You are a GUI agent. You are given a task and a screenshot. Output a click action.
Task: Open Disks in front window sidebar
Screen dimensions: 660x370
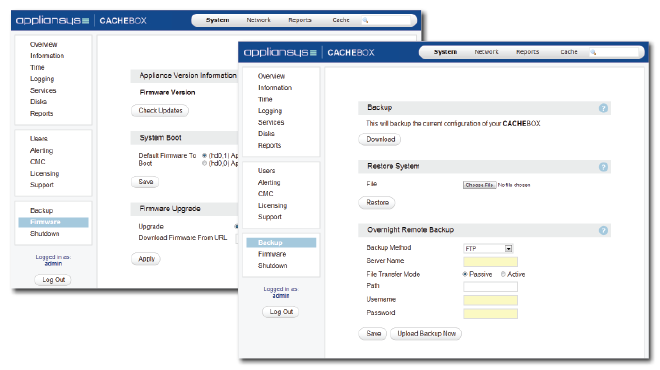pos(266,133)
